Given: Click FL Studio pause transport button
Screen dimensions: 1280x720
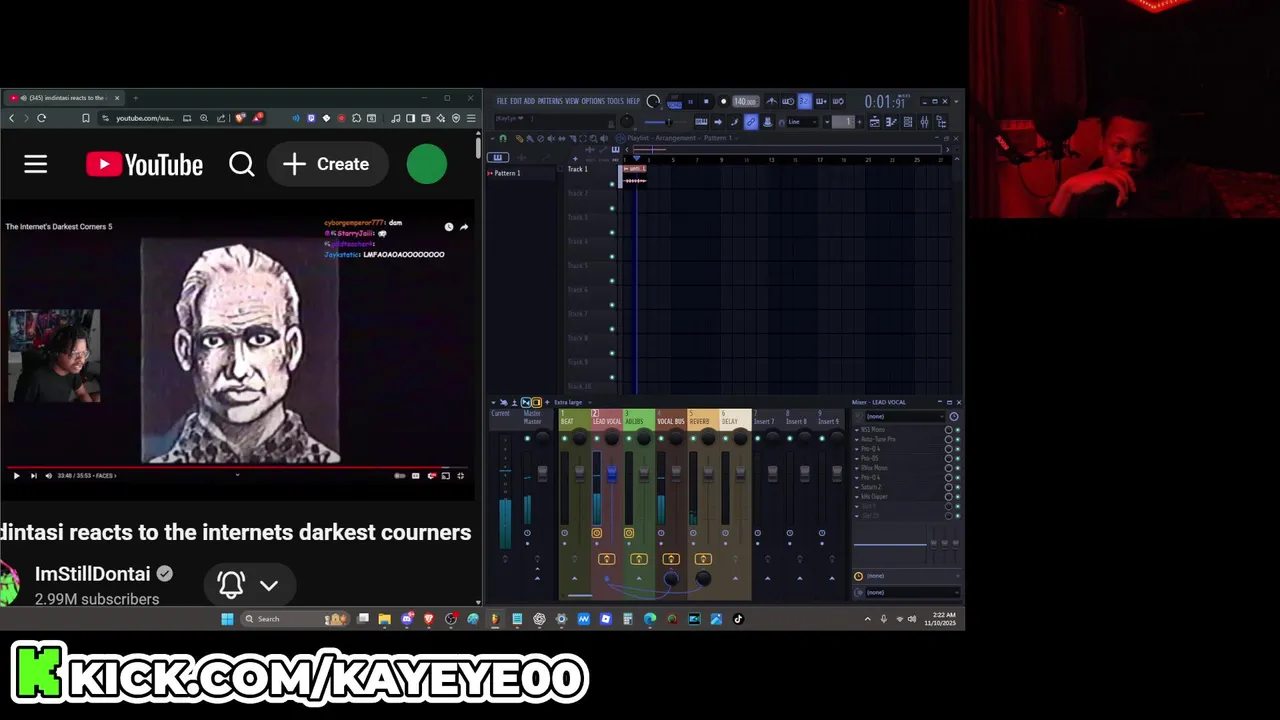Looking at the screenshot, I should [691, 101].
